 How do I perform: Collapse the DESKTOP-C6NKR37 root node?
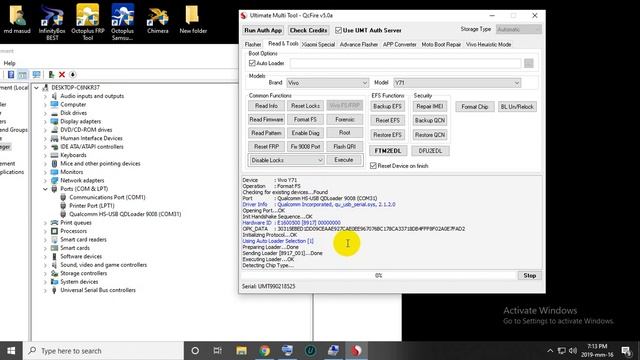37,88
